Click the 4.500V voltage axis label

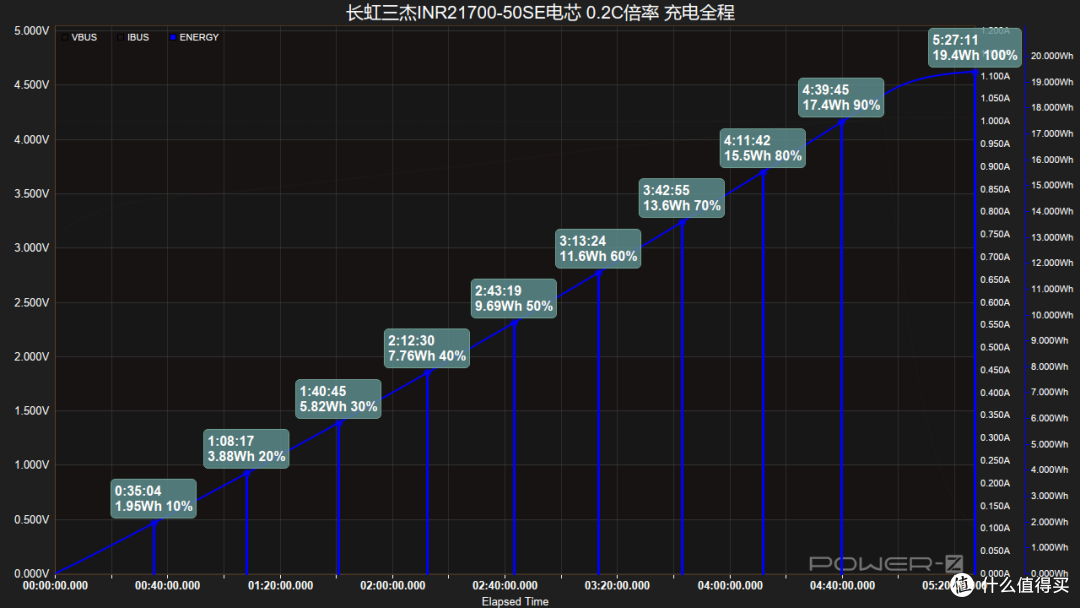pyautogui.click(x=32, y=85)
